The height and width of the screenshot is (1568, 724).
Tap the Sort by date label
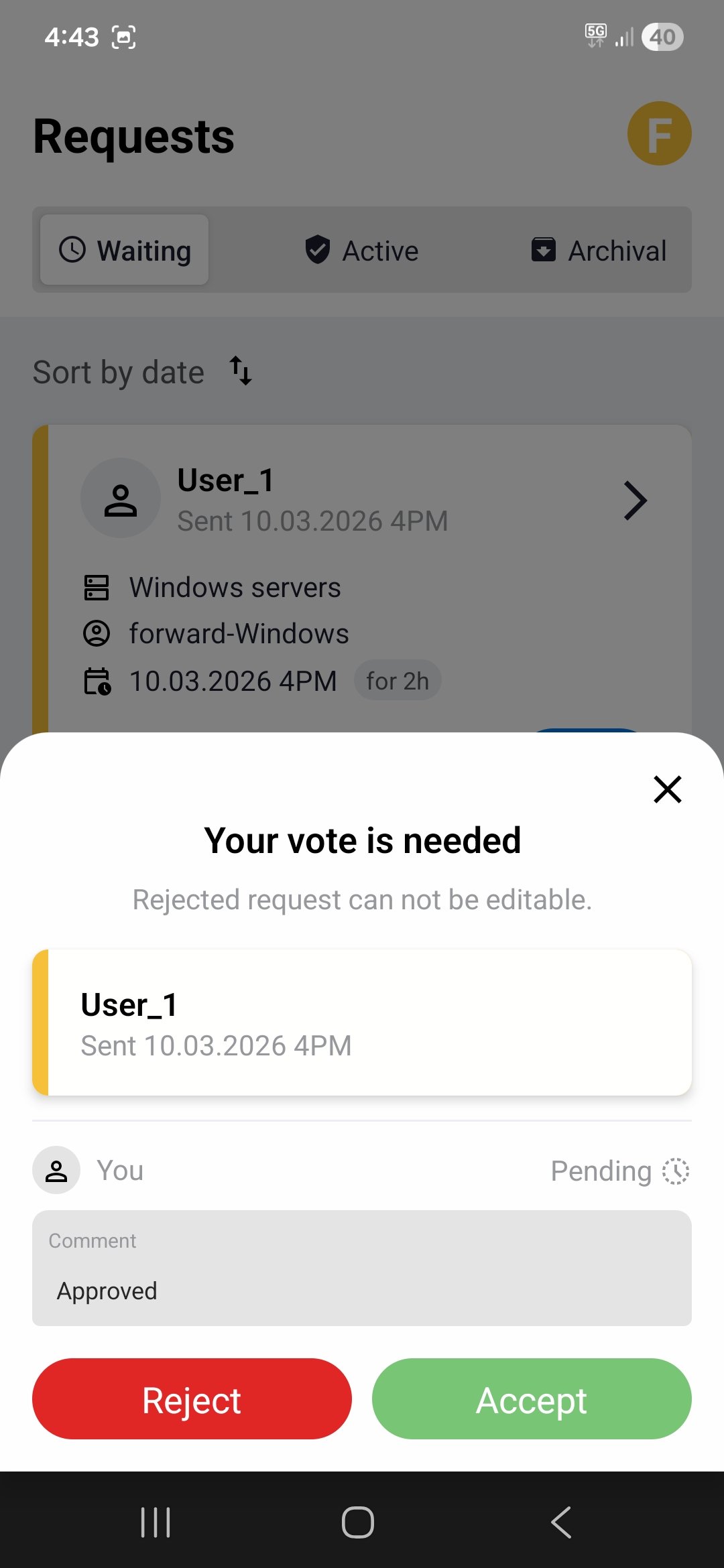coord(119,373)
